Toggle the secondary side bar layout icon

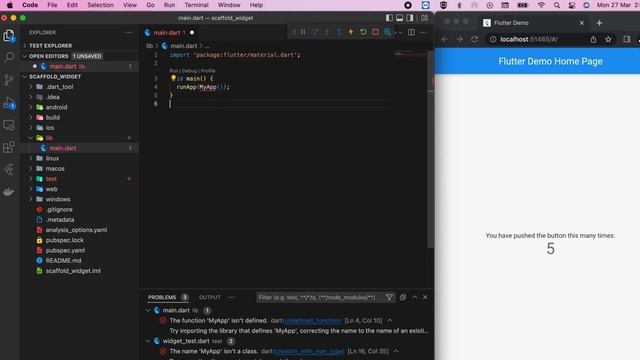coord(410,18)
